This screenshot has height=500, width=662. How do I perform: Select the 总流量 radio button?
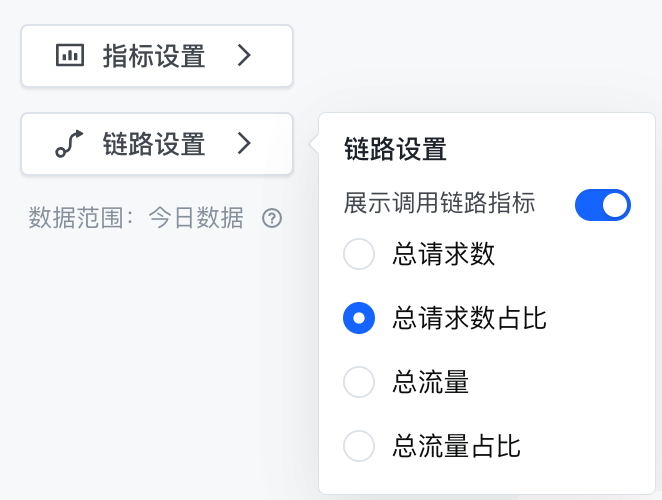(x=359, y=382)
